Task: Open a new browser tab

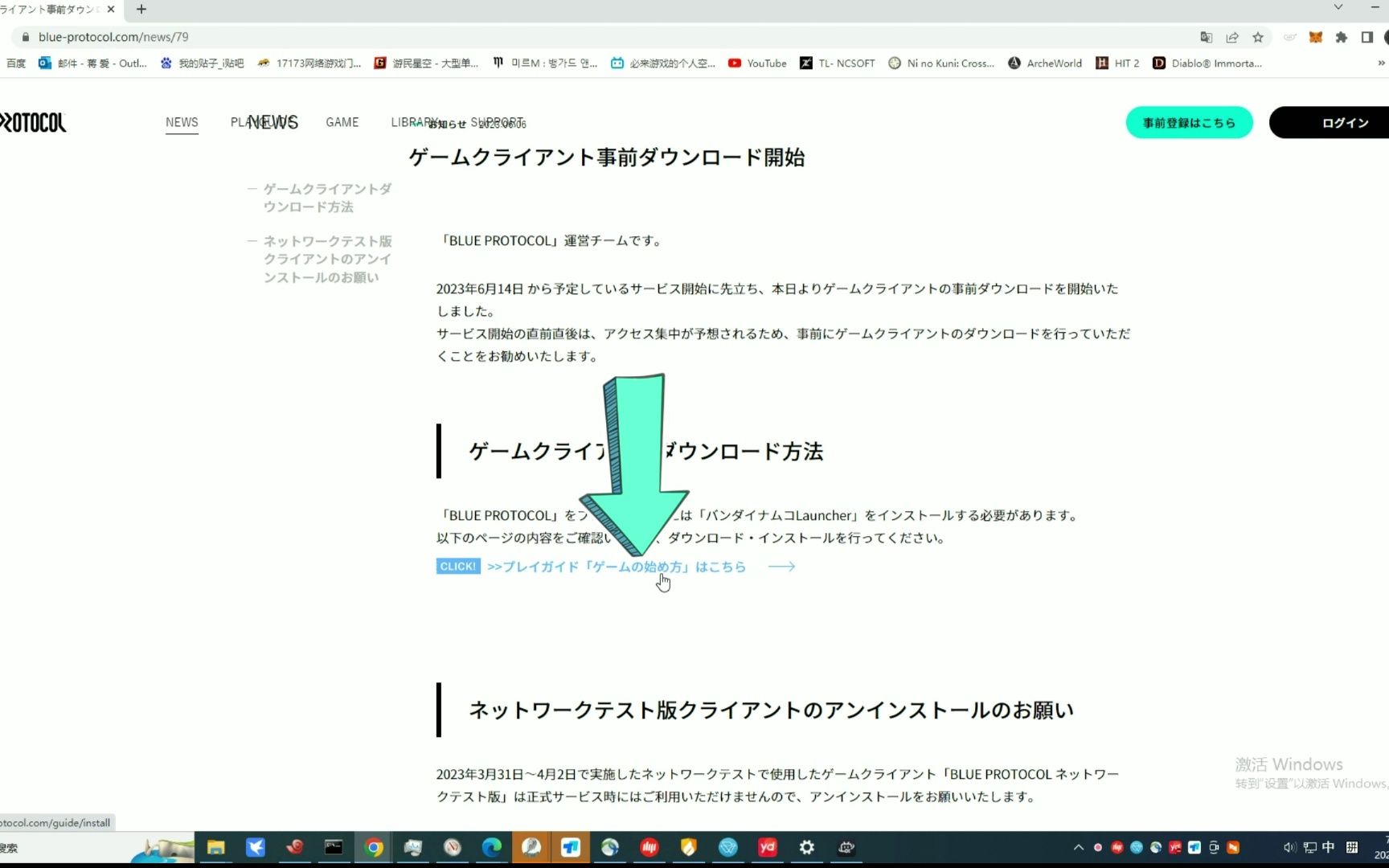Action: click(x=141, y=9)
